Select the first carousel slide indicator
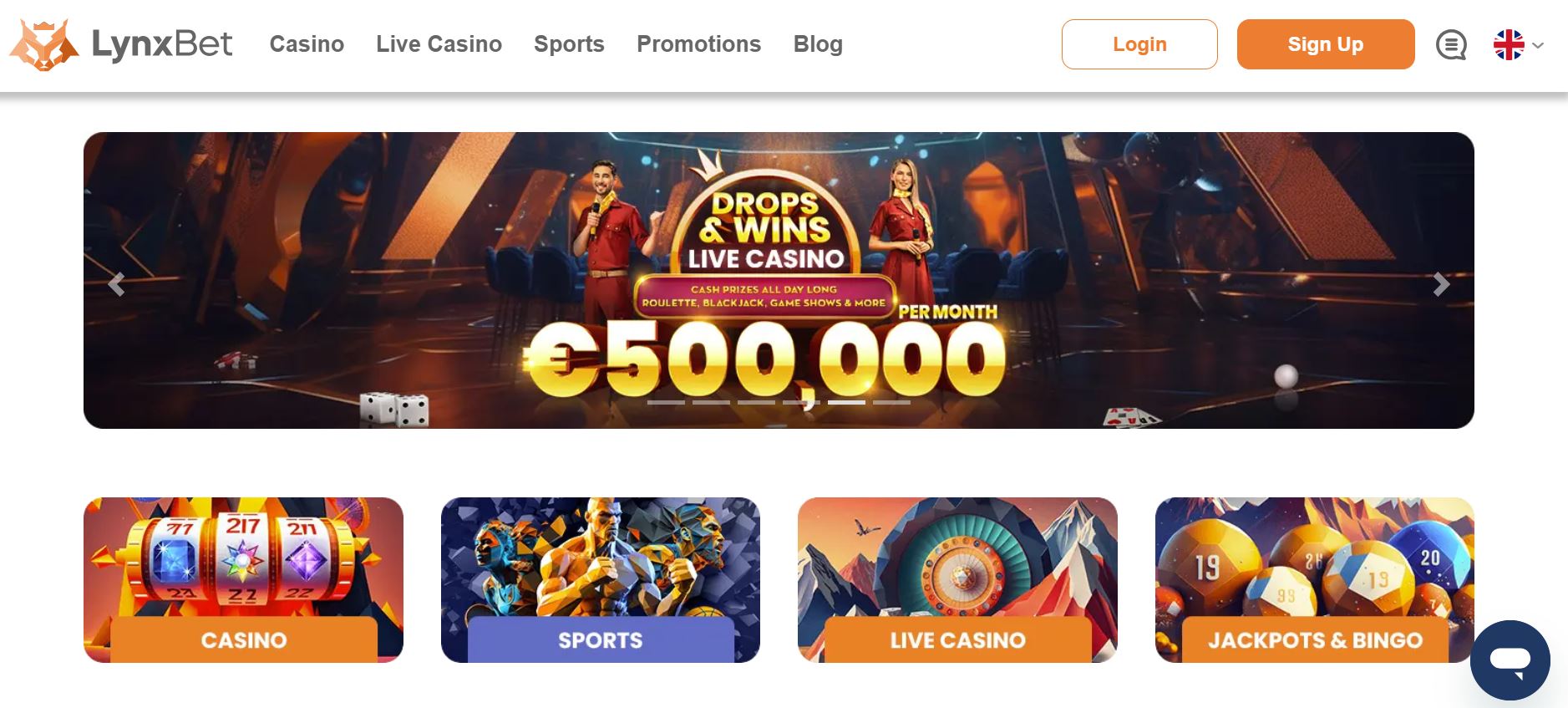The height and width of the screenshot is (708, 1568). tap(666, 402)
